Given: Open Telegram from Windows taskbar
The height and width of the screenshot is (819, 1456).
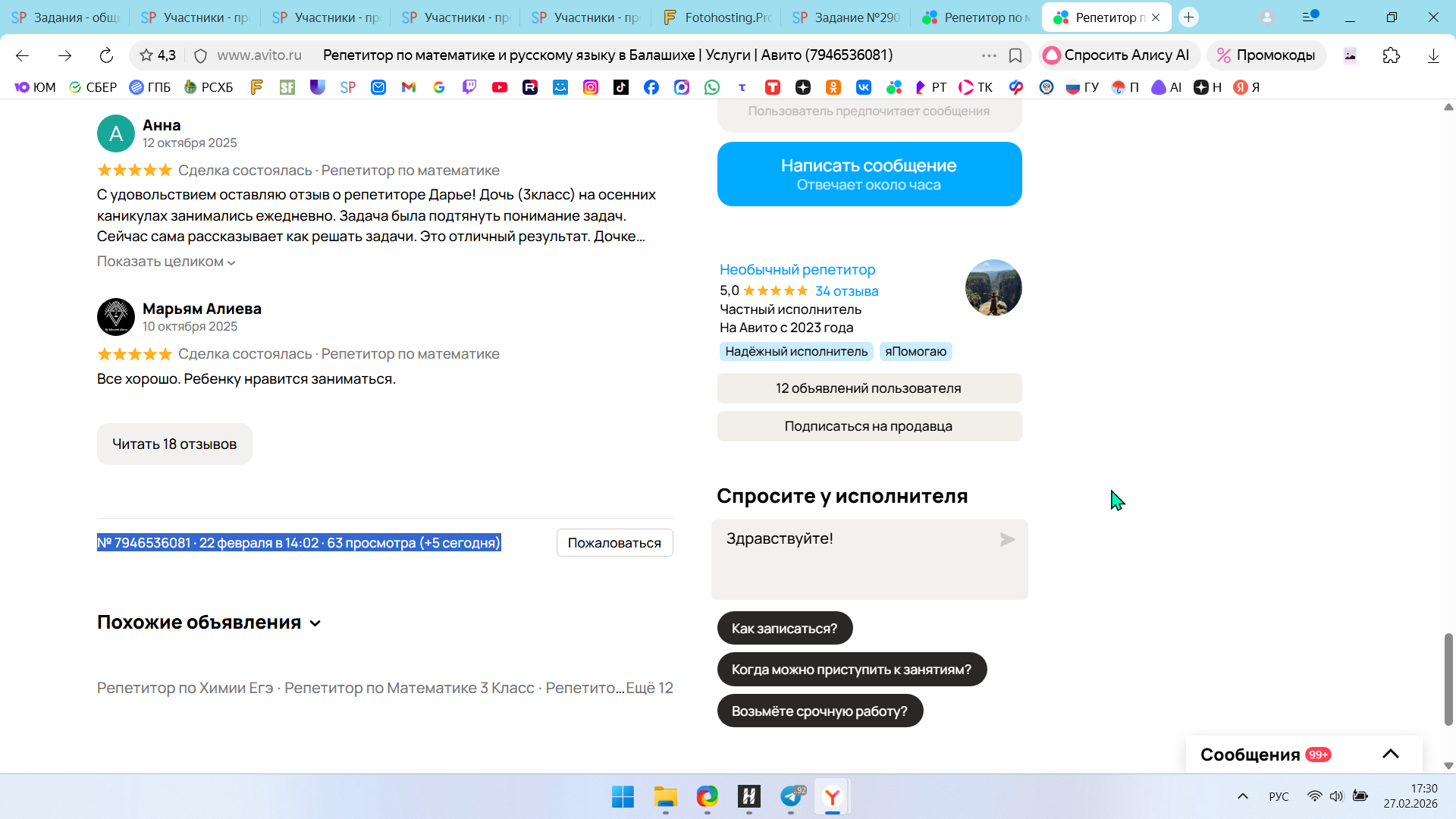Looking at the screenshot, I should tap(791, 796).
